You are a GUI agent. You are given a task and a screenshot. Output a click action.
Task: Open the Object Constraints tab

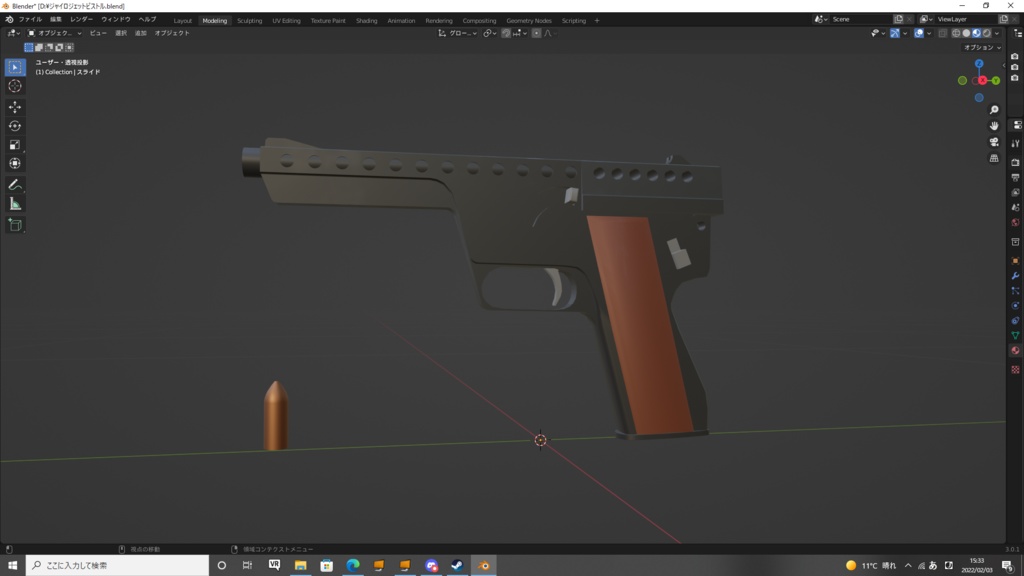[x=1016, y=321]
